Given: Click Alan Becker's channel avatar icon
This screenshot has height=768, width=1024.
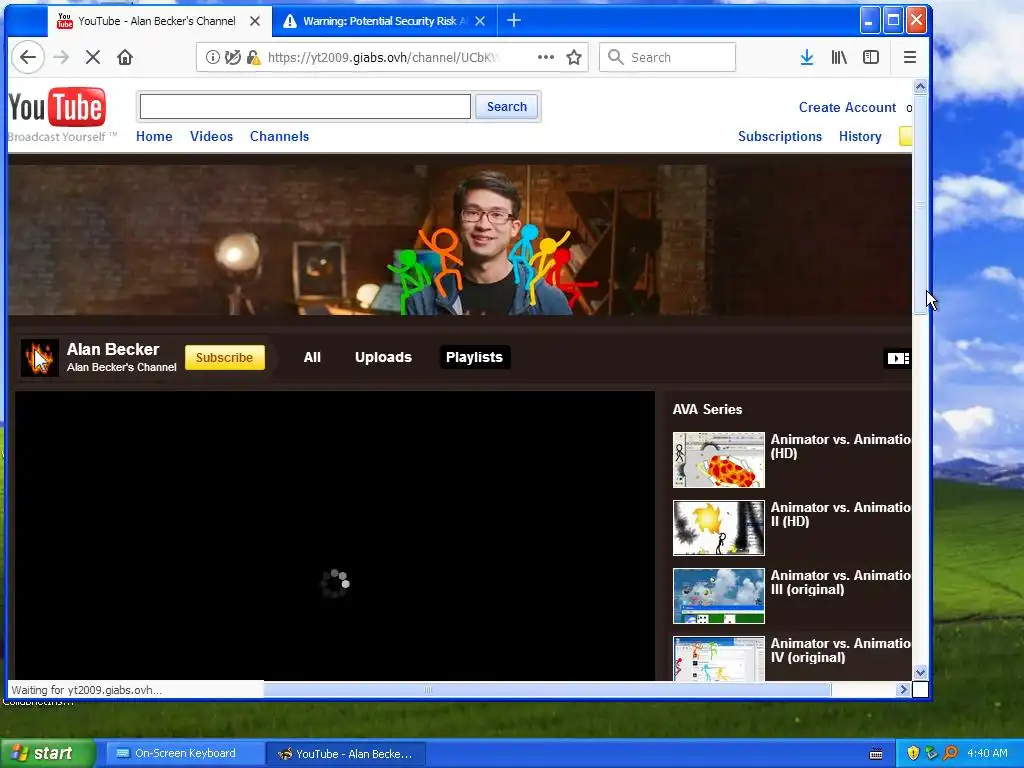Looking at the screenshot, I should (40, 358).
